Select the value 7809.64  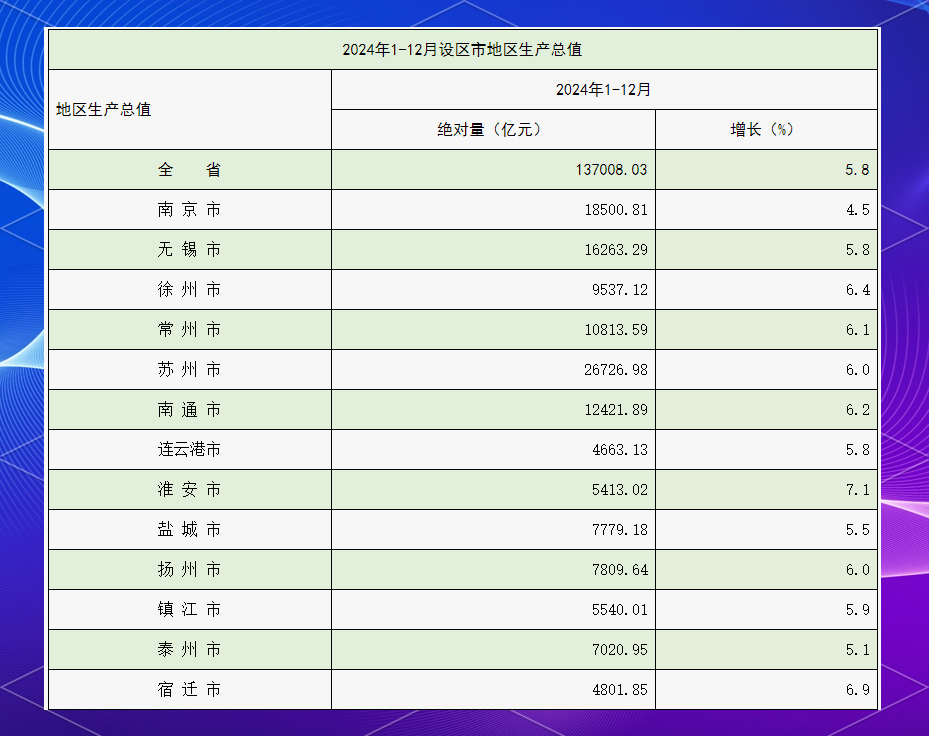click(620, 570)
